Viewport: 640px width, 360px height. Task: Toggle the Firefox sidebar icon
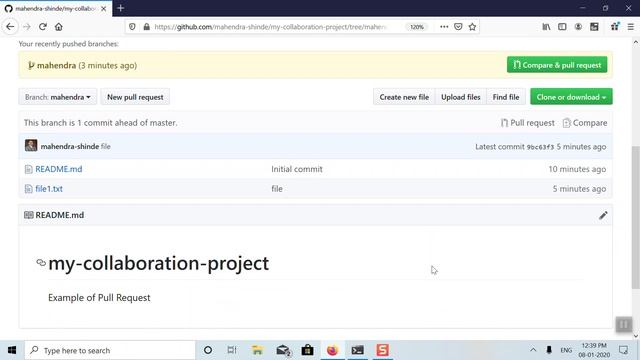(x=562, y=27)
